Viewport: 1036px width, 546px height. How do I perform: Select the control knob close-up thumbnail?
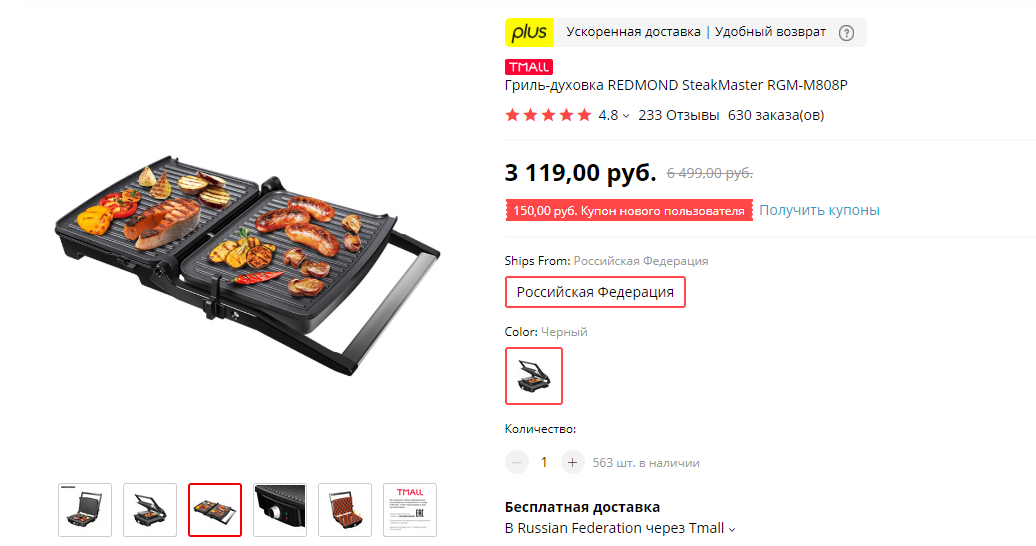tap(280, 510)
